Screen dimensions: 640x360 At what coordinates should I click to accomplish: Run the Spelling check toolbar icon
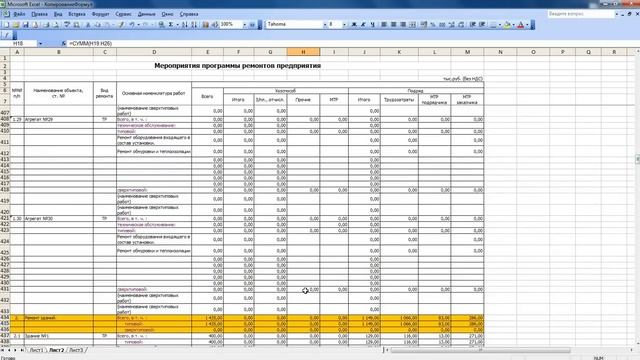pyautogui.click(x=67, y=25)
